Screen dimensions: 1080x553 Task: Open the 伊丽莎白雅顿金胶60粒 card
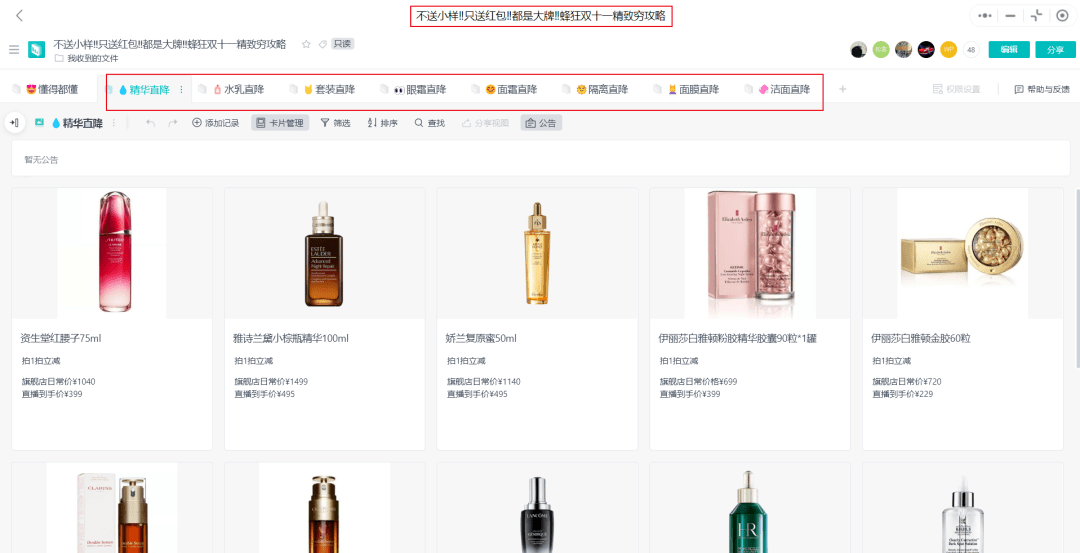(963, 319)
